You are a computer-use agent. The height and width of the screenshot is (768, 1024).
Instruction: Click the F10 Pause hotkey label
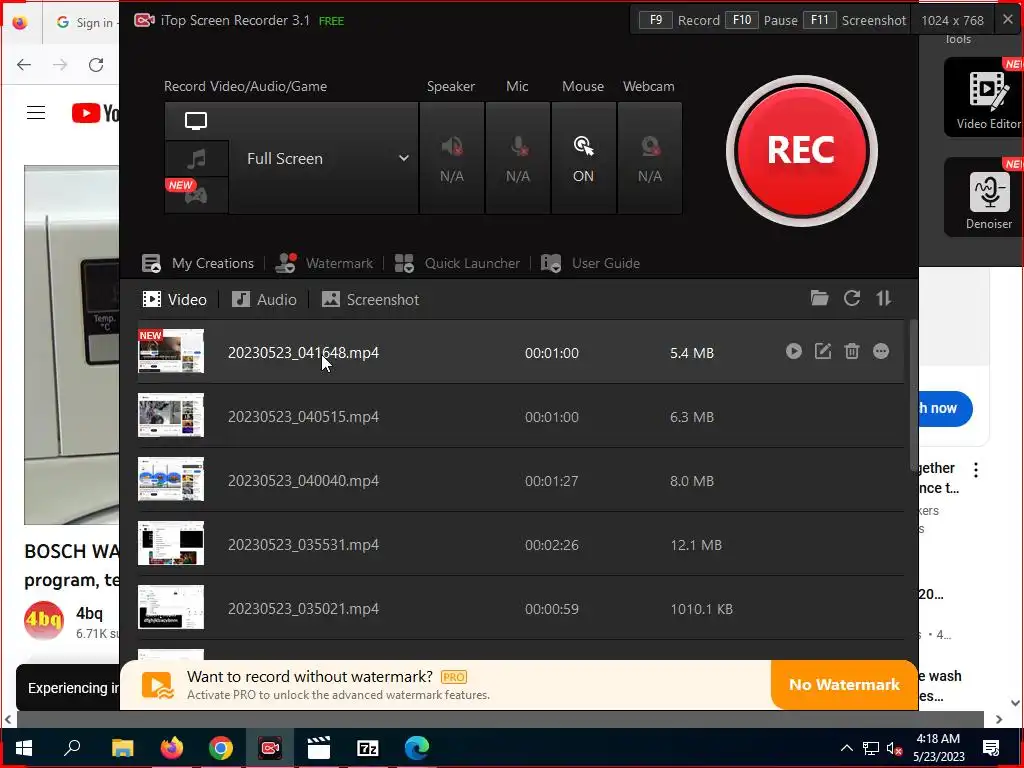click(762, 20)
